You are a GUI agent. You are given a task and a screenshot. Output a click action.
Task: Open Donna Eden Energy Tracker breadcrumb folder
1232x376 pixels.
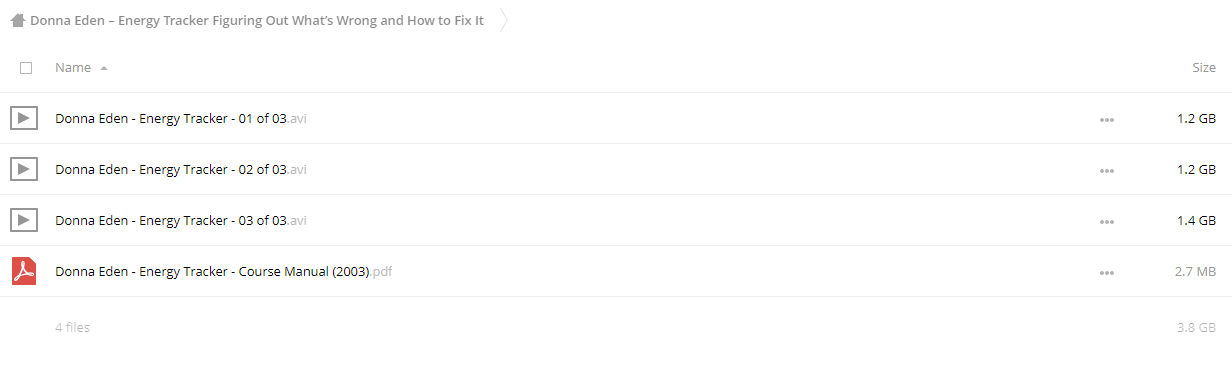click(x=257, y=20)
